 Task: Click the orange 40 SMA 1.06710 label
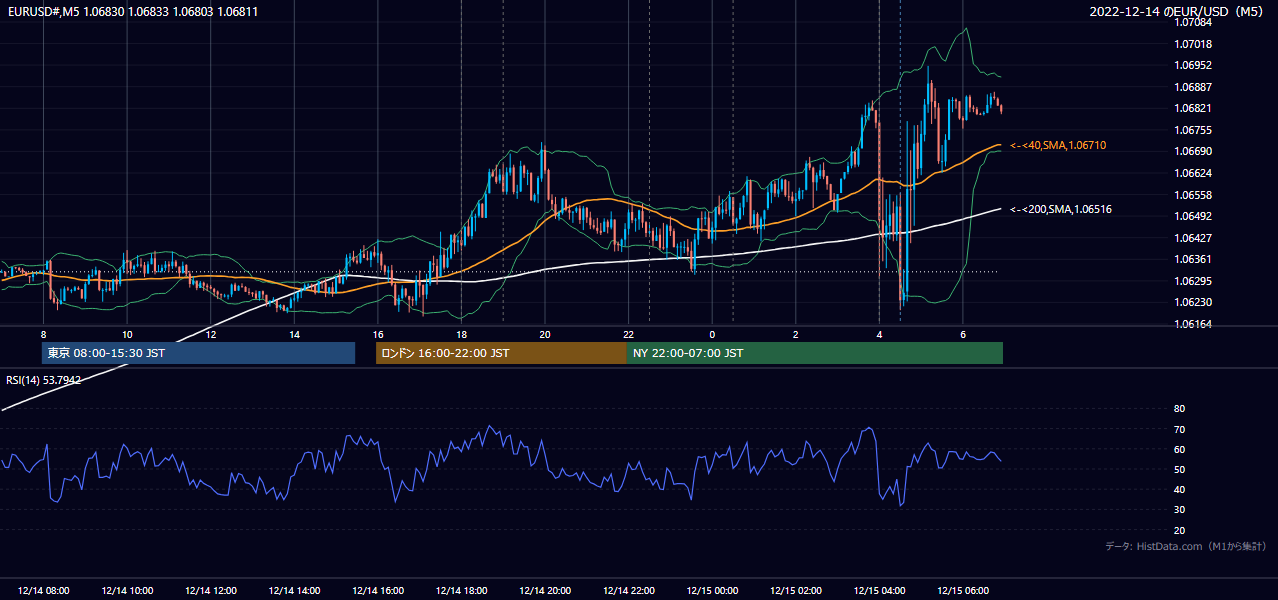(1058, 146)
